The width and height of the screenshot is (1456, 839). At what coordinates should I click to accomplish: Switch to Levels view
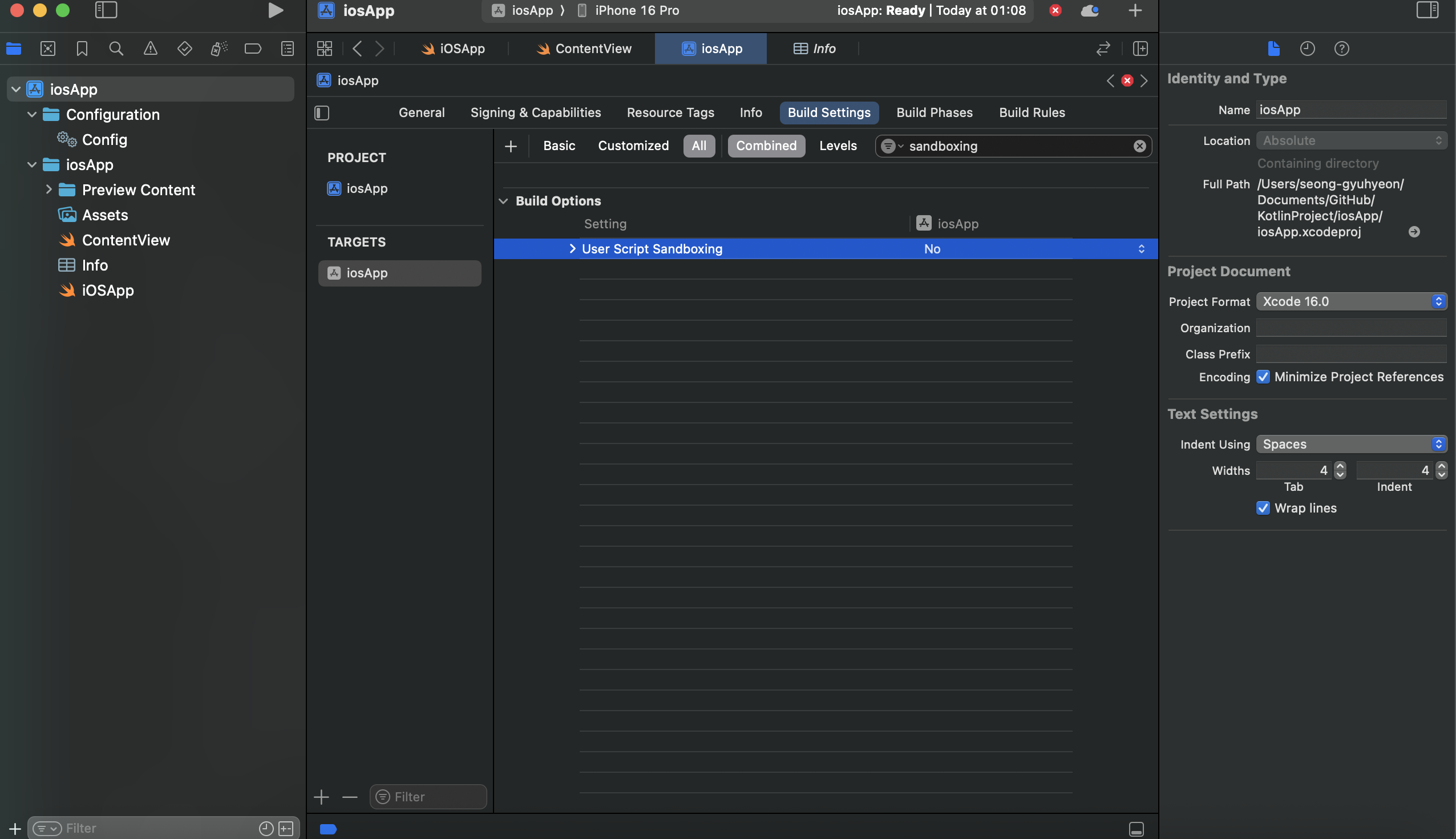(838, 146)
